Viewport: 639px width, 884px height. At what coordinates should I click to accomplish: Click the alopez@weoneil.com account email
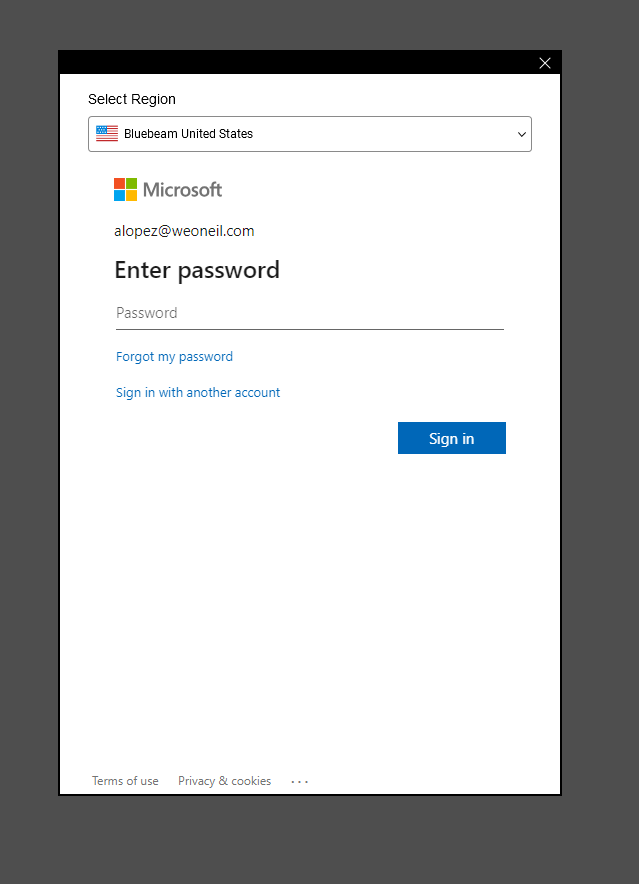click(x=184, y=231)
